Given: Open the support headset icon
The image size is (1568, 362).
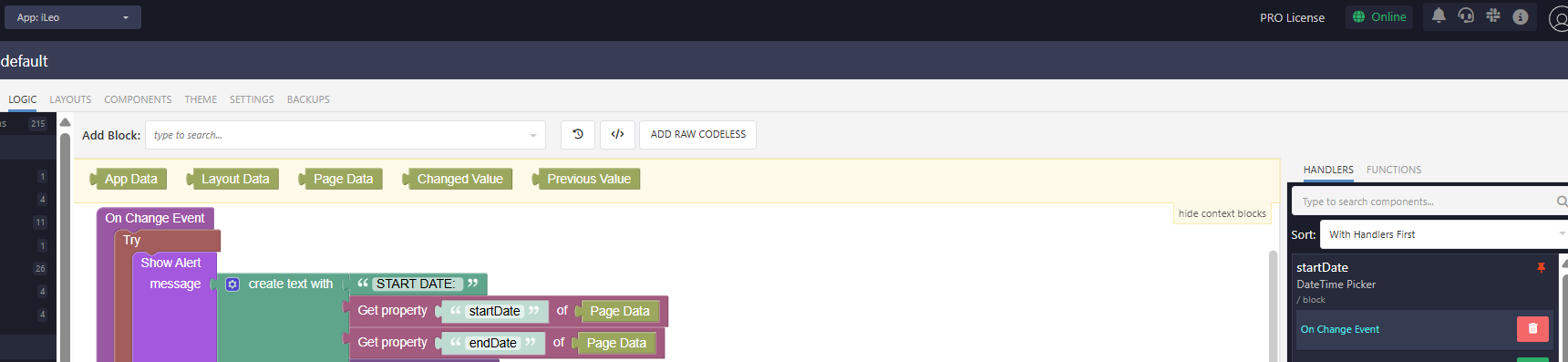Looking at the screenshot, I should tap(1466, 16).
